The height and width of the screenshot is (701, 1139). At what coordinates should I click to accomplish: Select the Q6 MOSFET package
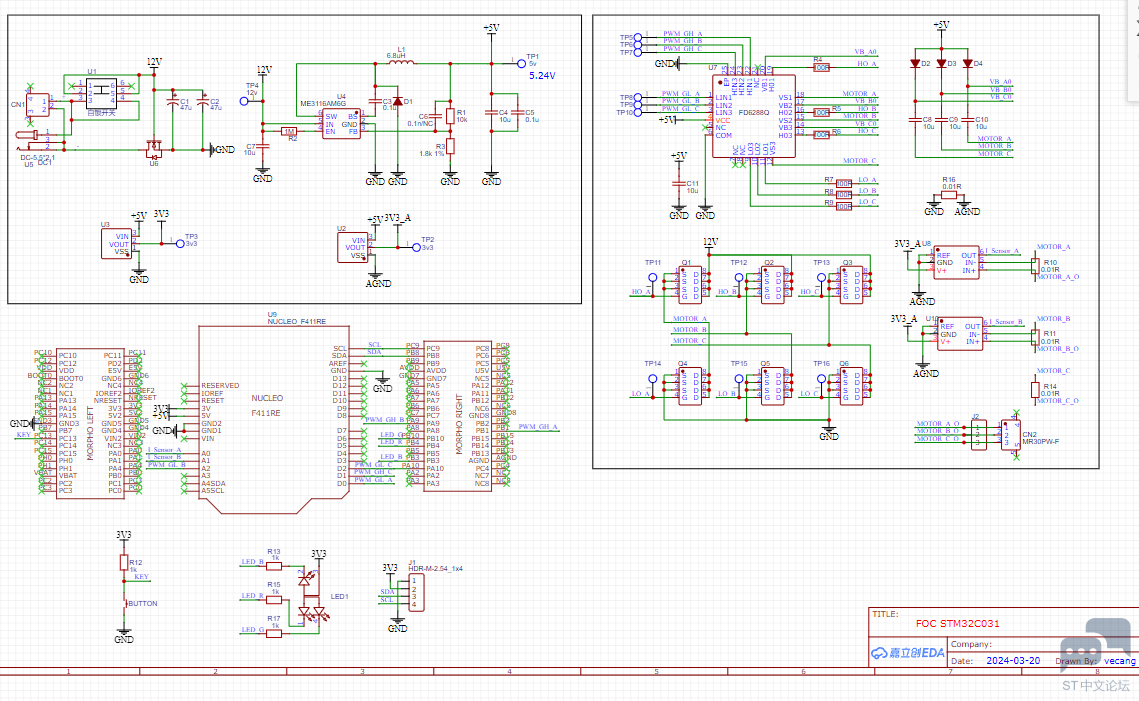851,386
